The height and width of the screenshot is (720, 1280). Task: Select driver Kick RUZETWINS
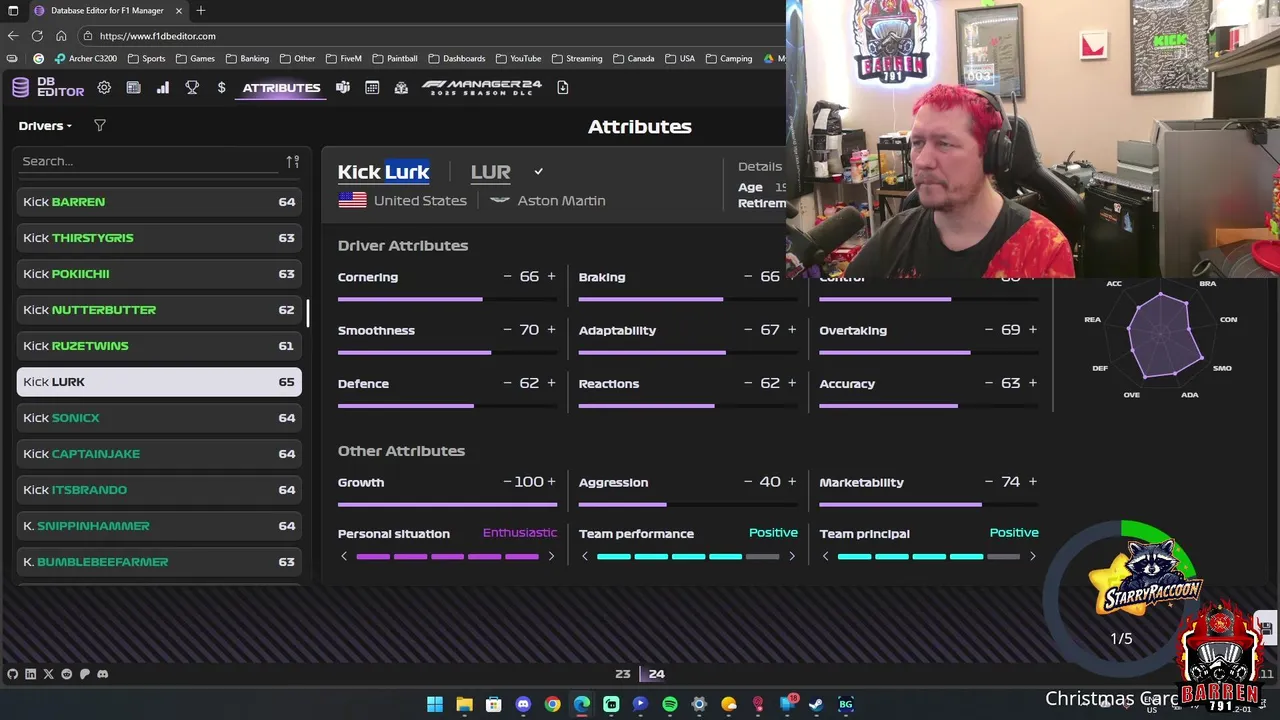[x=159, y=346]
